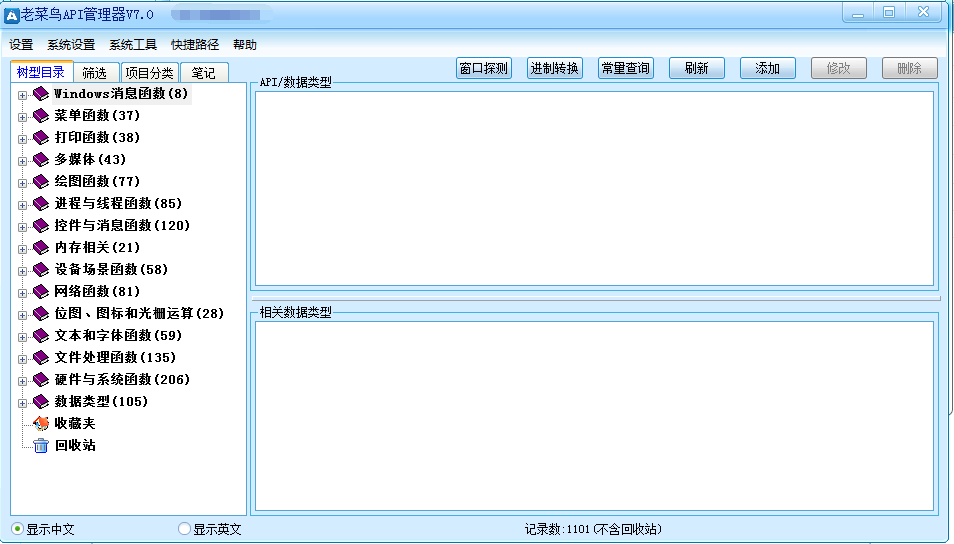
Task: Click the book icon beside 设备场景函数(58)
Action: pos(41,270)
